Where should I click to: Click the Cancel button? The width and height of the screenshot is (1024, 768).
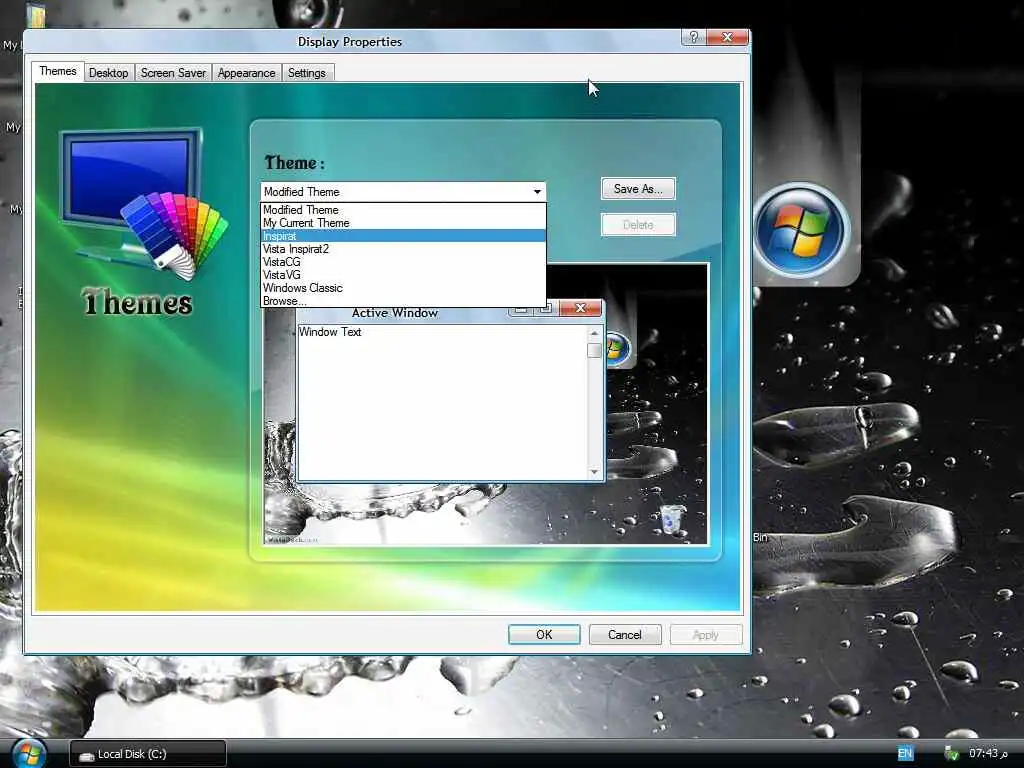point(625,635)
